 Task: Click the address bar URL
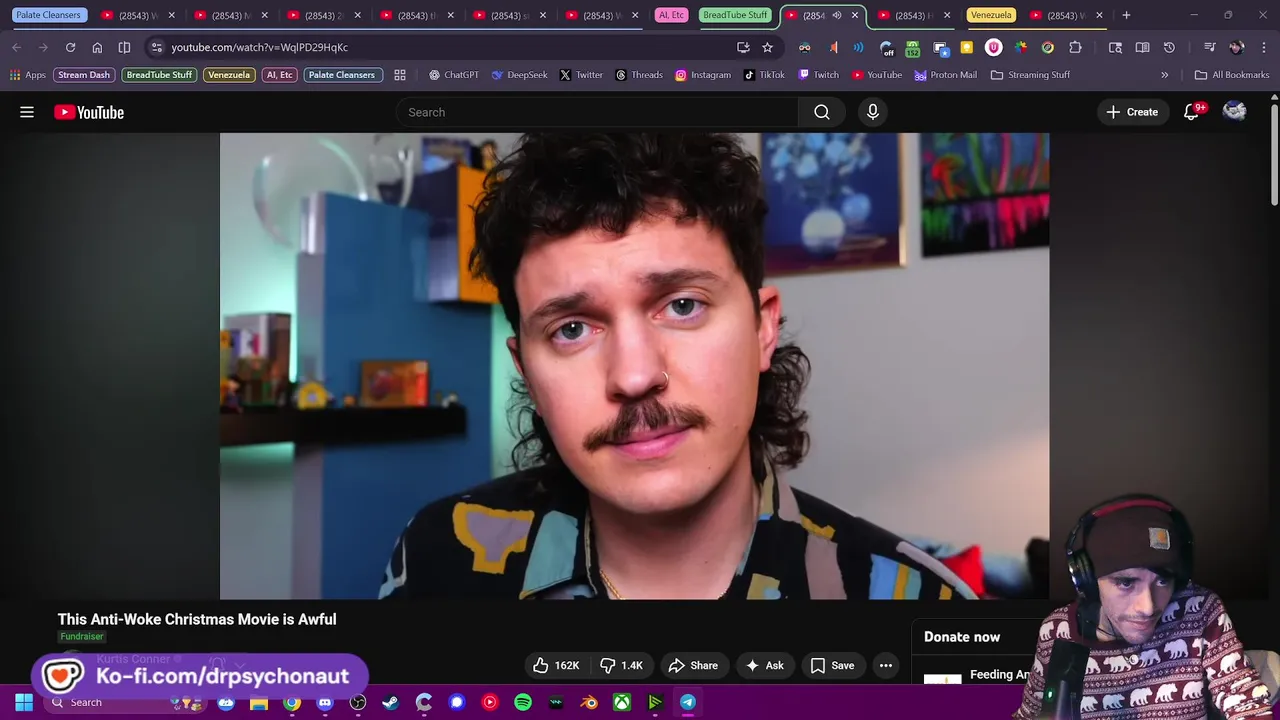point(259,47)
